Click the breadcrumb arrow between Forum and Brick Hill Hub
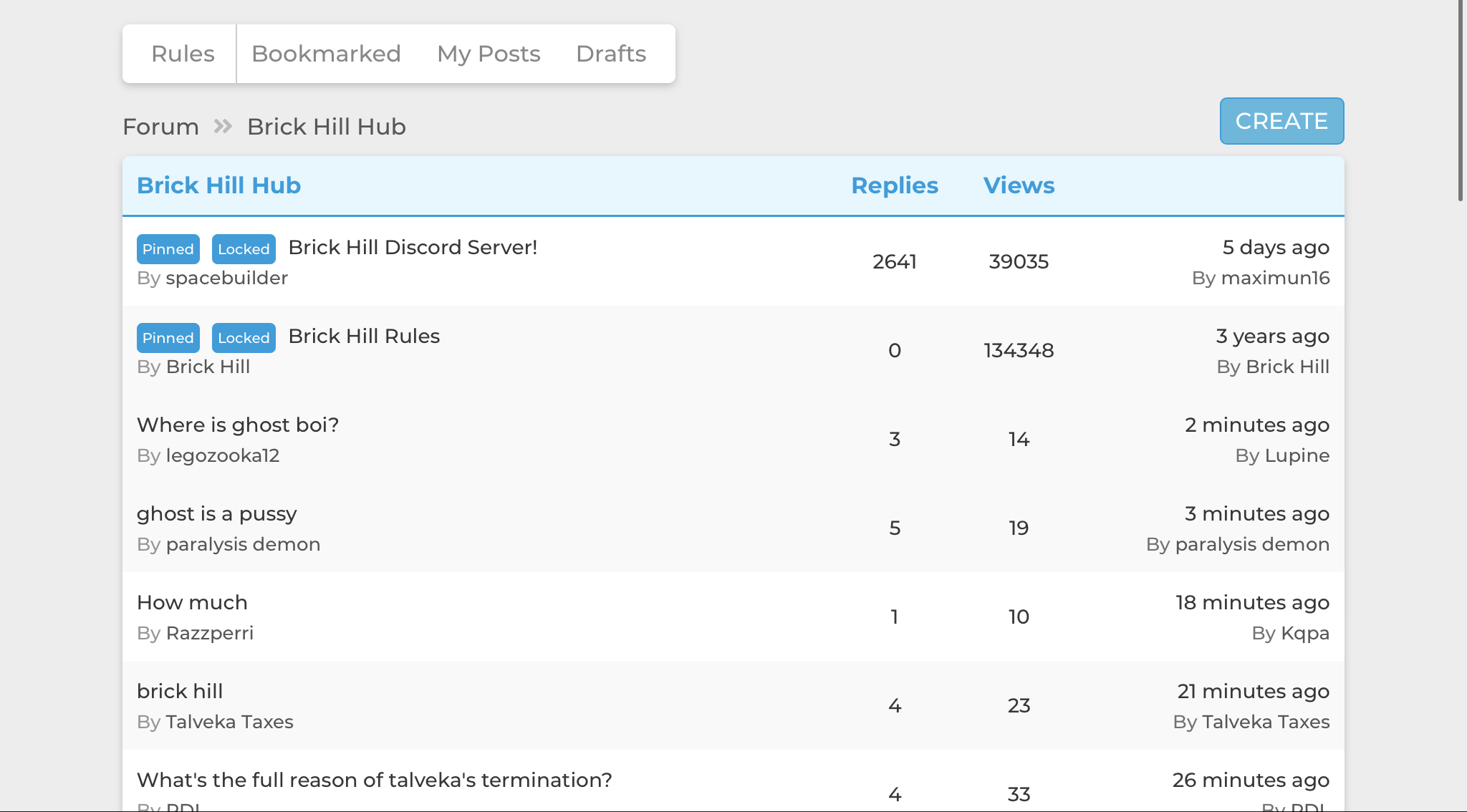Screen dimensions: 1467x812 pos(224,126)
